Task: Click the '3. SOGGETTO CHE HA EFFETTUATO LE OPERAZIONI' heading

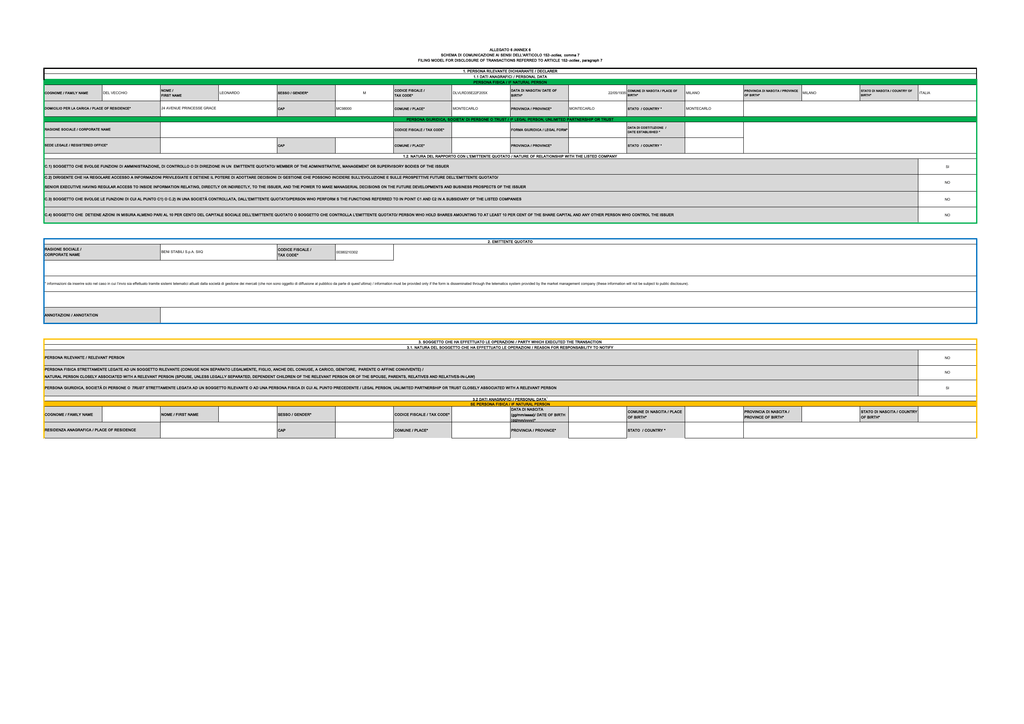Action: pyautogui.click(x=510, y=342)
